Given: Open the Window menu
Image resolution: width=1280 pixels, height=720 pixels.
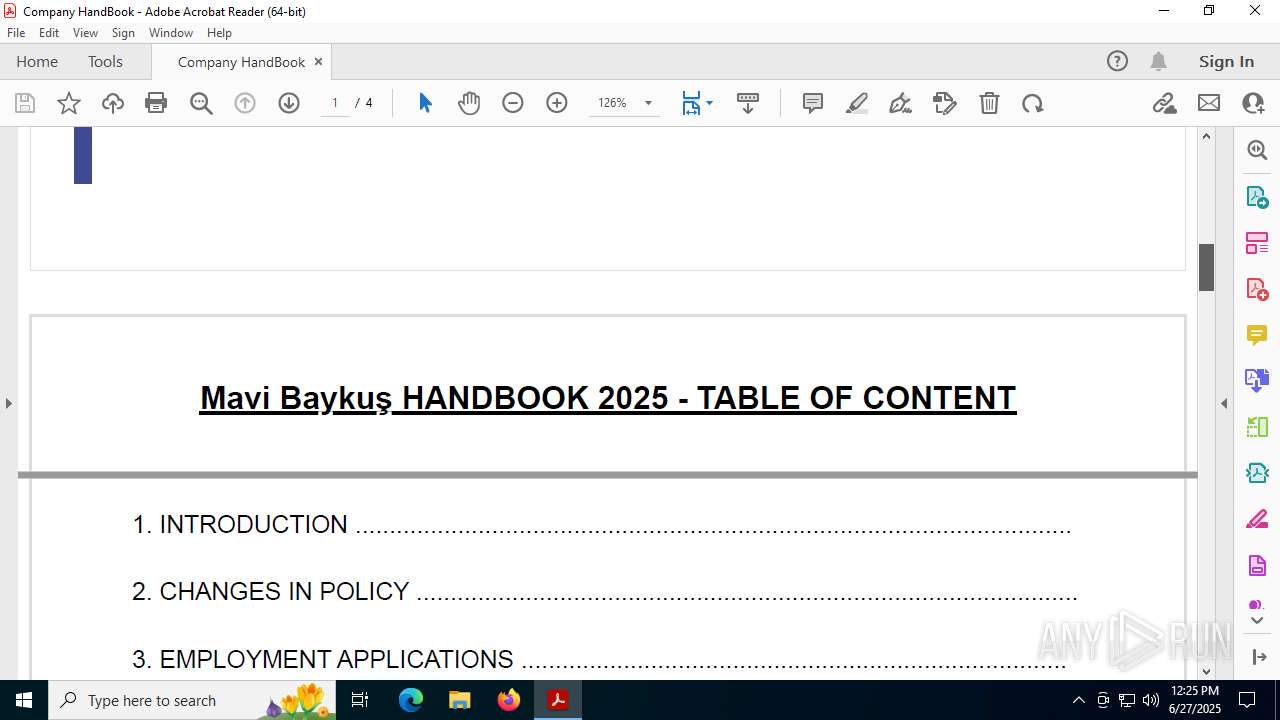Looking at the screenshot, I should pyautogui.click(x=171, y=32).
